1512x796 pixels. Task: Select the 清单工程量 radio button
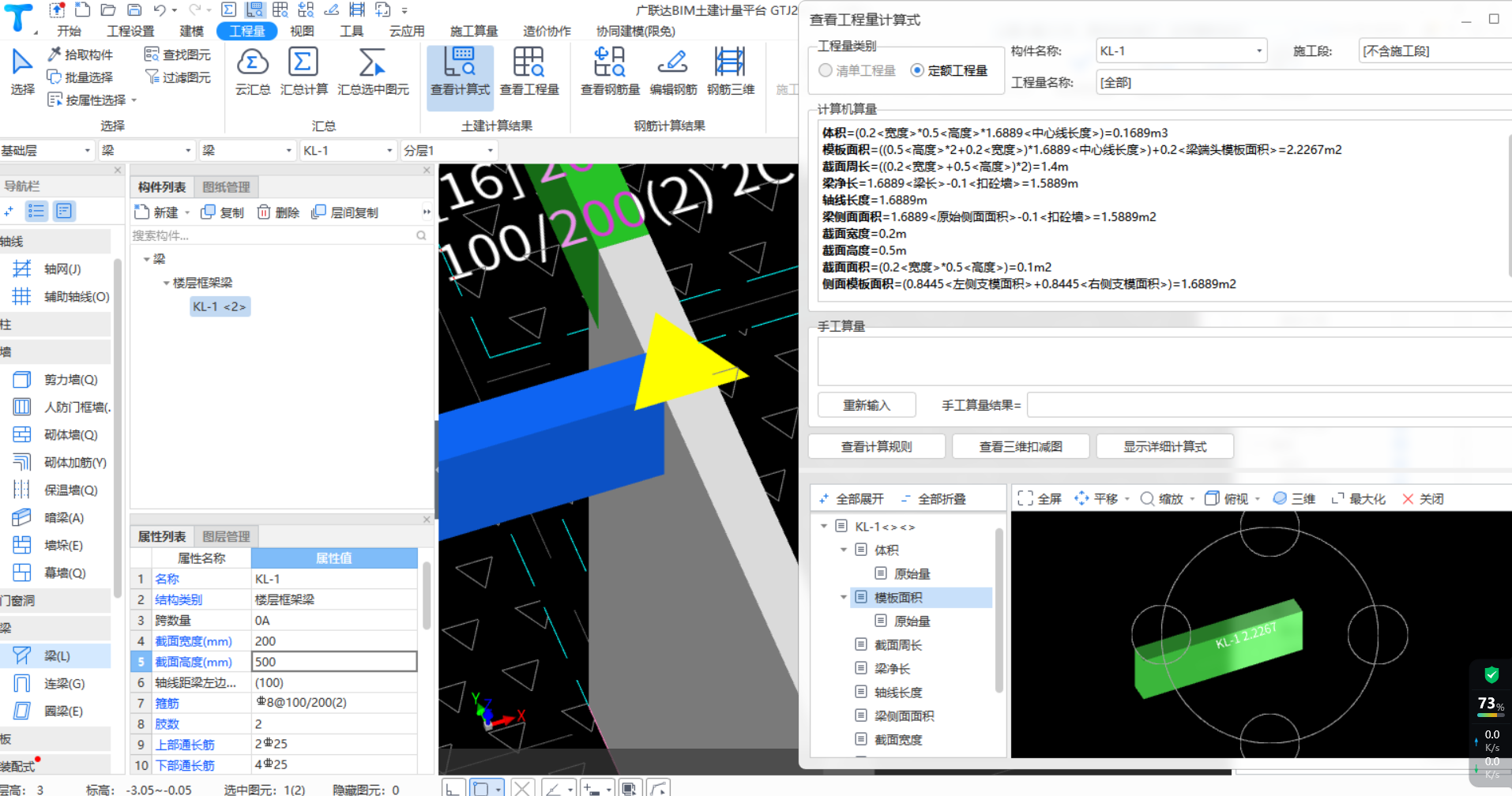826,70
